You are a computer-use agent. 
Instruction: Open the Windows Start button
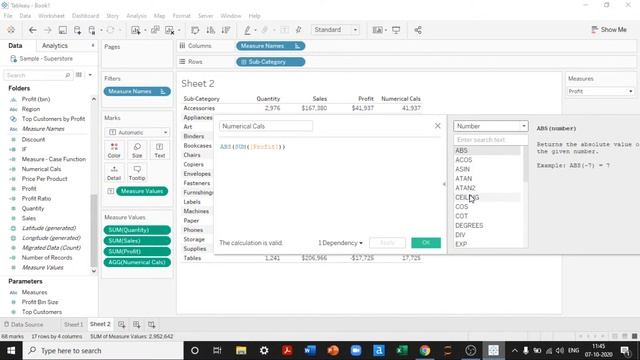[11, 350]
